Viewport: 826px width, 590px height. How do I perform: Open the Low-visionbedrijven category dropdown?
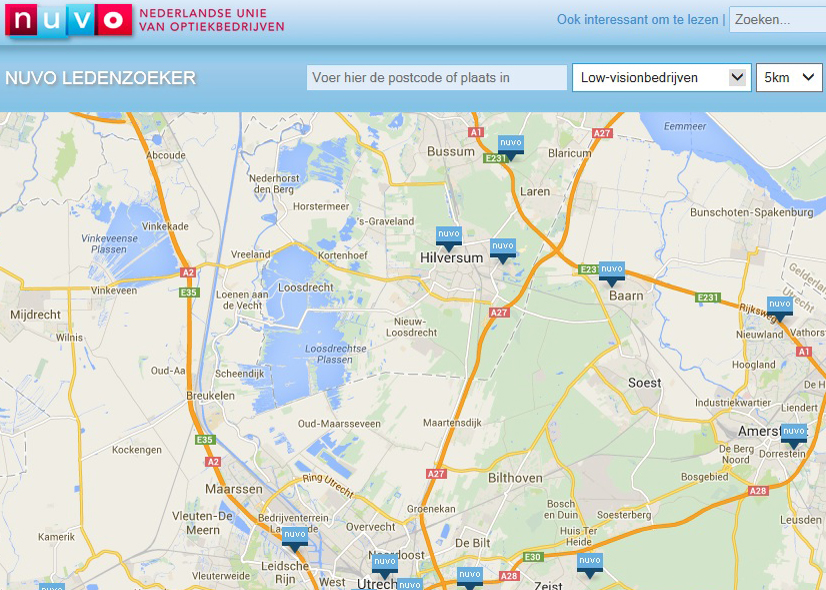click(661, 78)
